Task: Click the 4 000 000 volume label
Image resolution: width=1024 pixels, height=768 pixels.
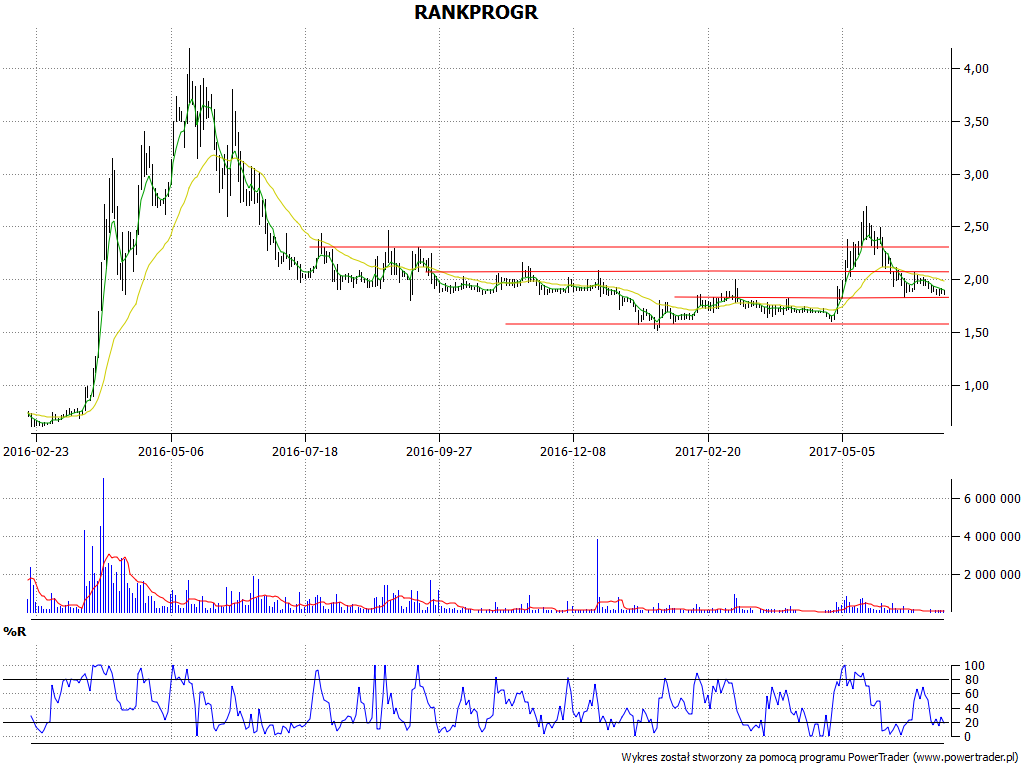Action: coord(993,537)
